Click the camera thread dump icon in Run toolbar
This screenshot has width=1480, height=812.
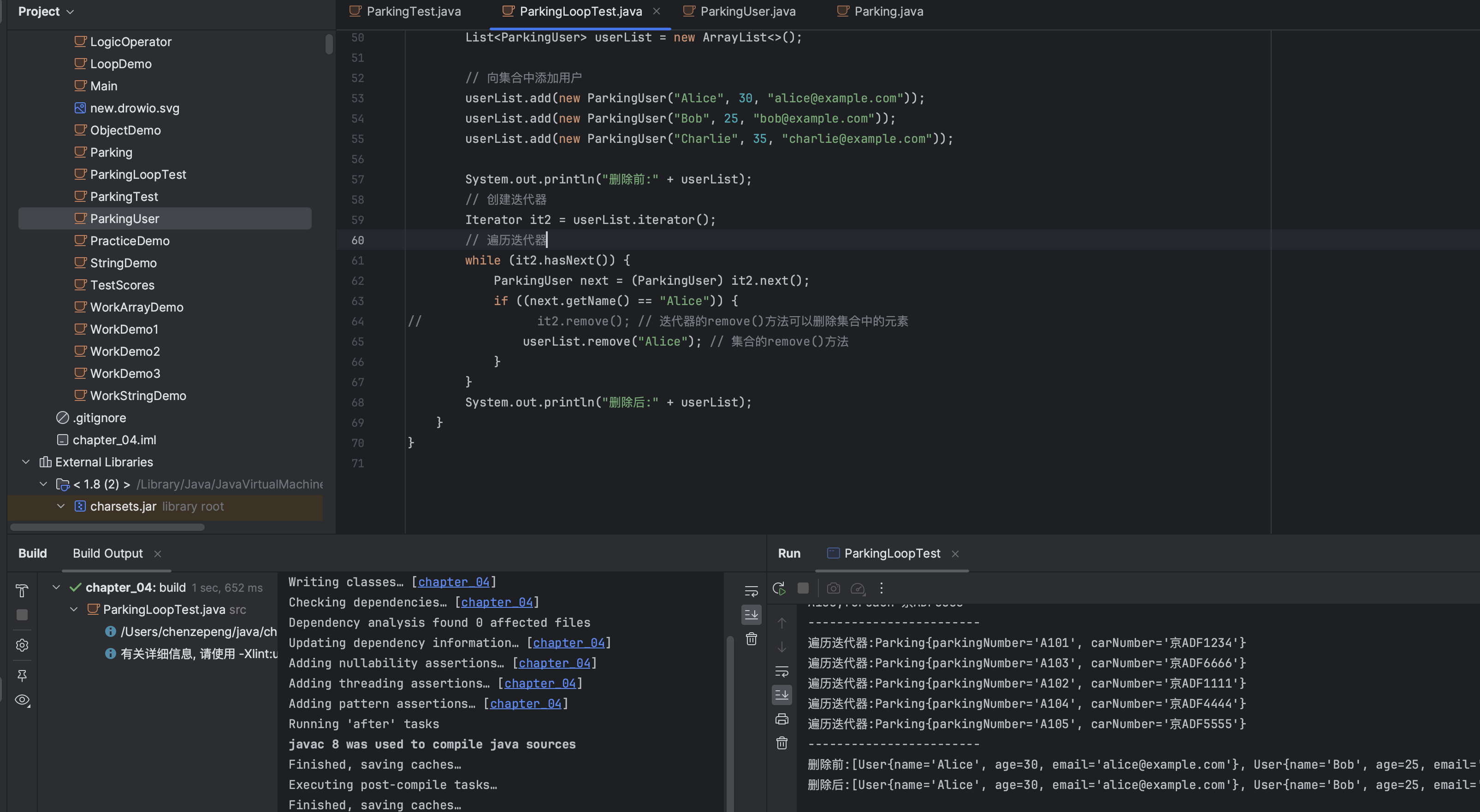(833, 588)
